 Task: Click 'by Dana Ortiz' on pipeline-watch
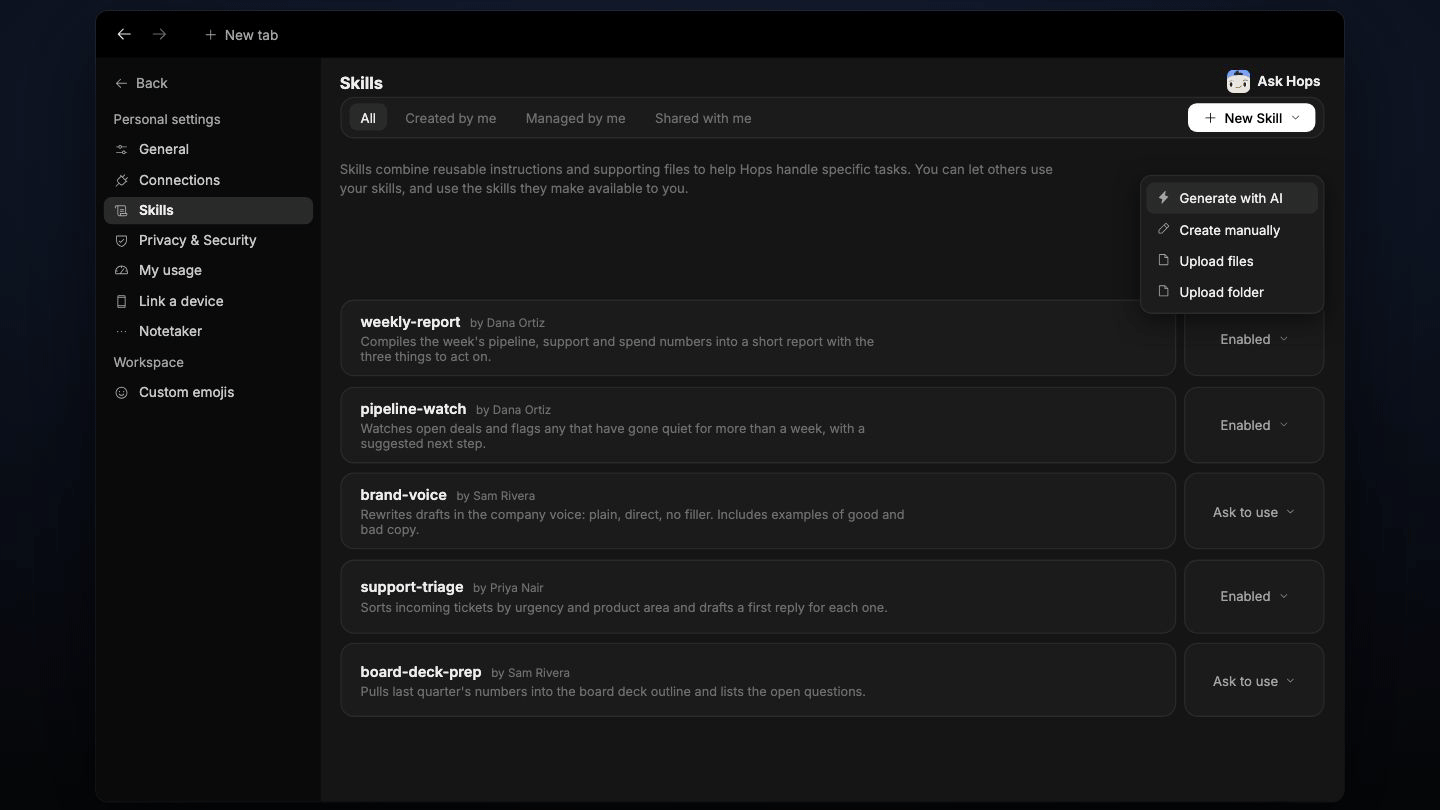pyautogui.click(x=513, y=410)
